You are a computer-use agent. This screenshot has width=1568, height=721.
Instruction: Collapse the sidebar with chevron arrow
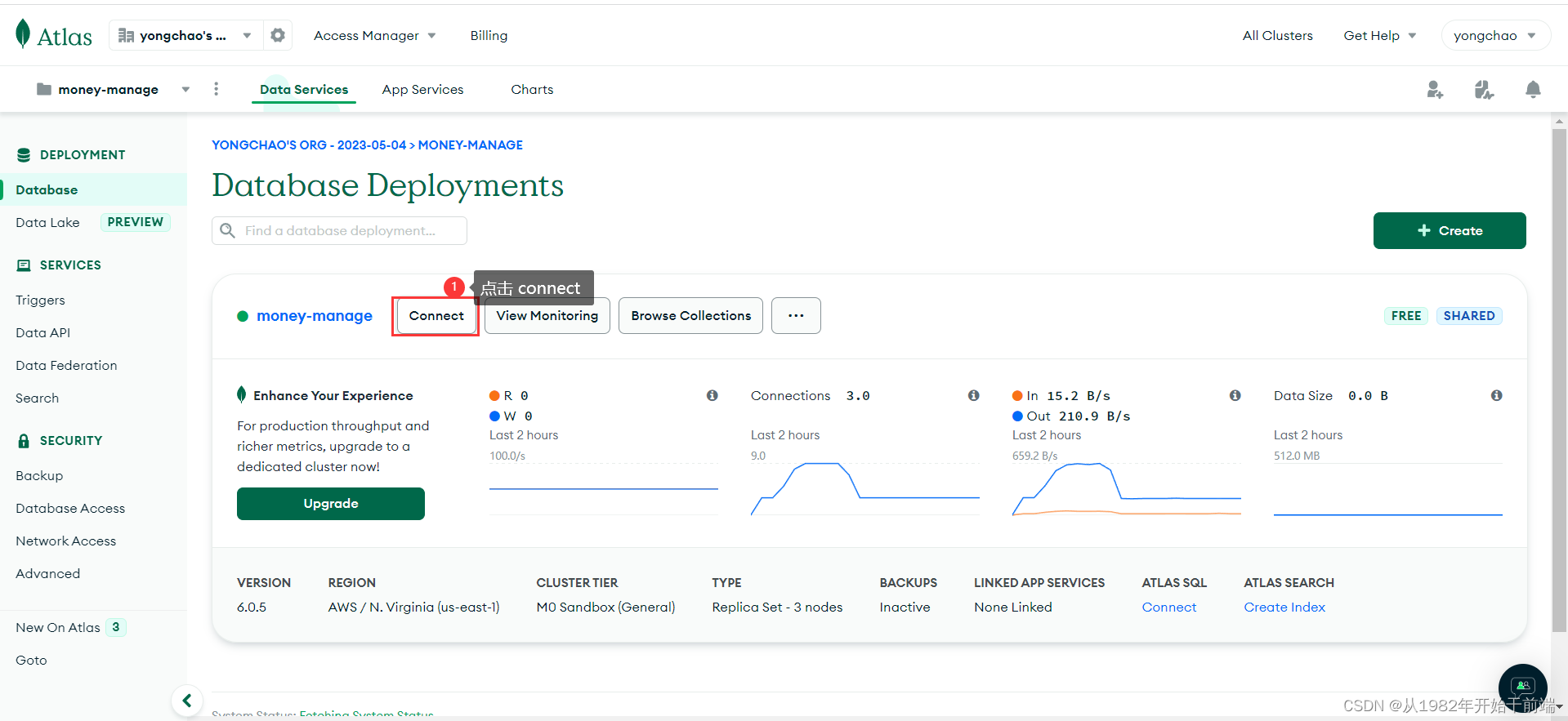click(x=187, y=701)
